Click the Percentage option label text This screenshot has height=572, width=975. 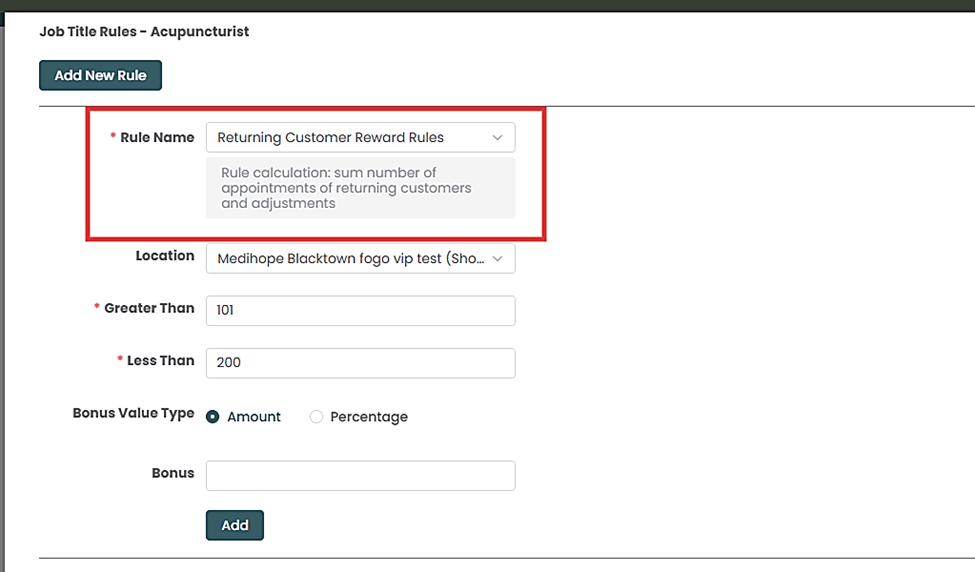pyautogui.click(x=369, y=417)
